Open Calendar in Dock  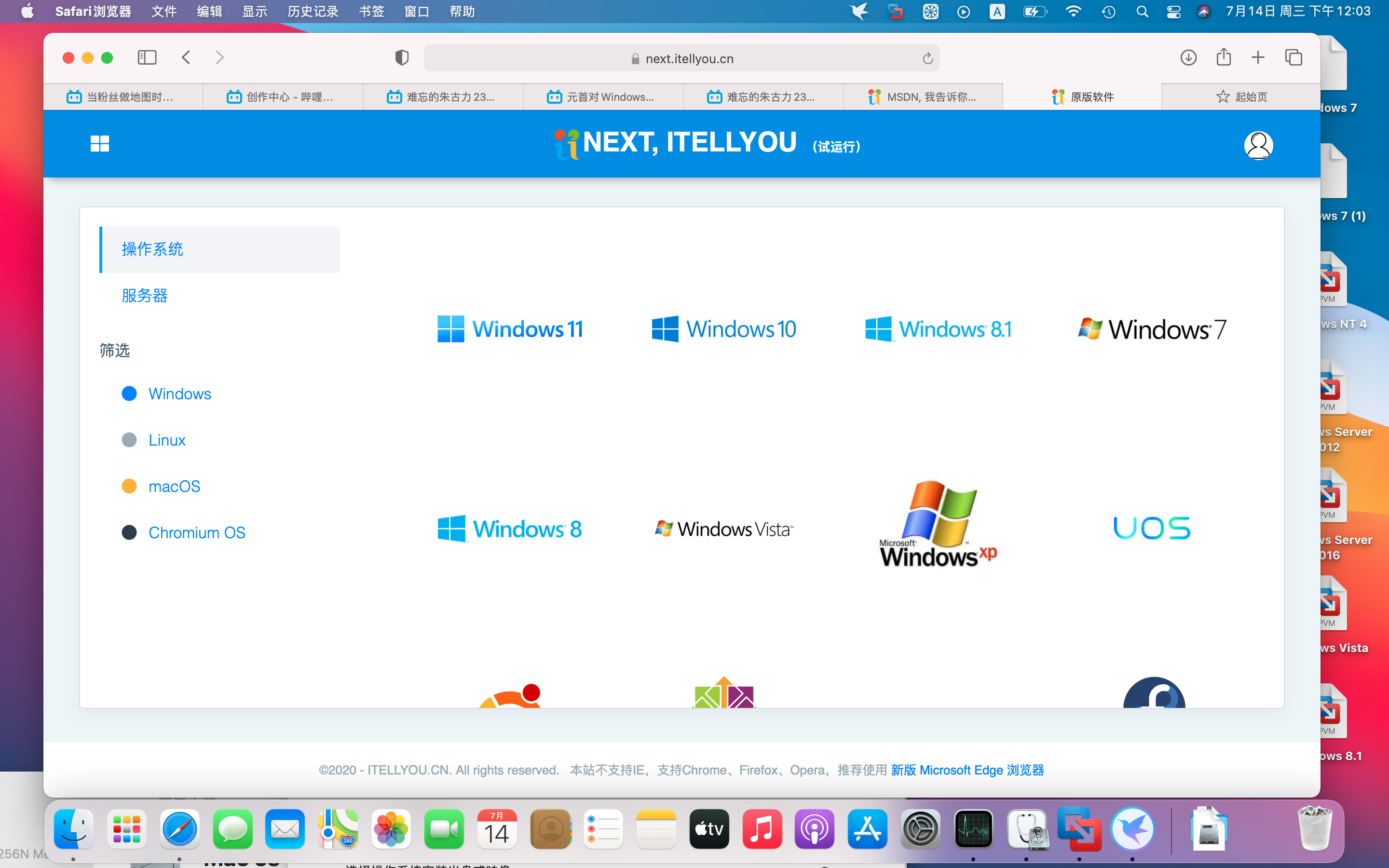tap(497, 829)
